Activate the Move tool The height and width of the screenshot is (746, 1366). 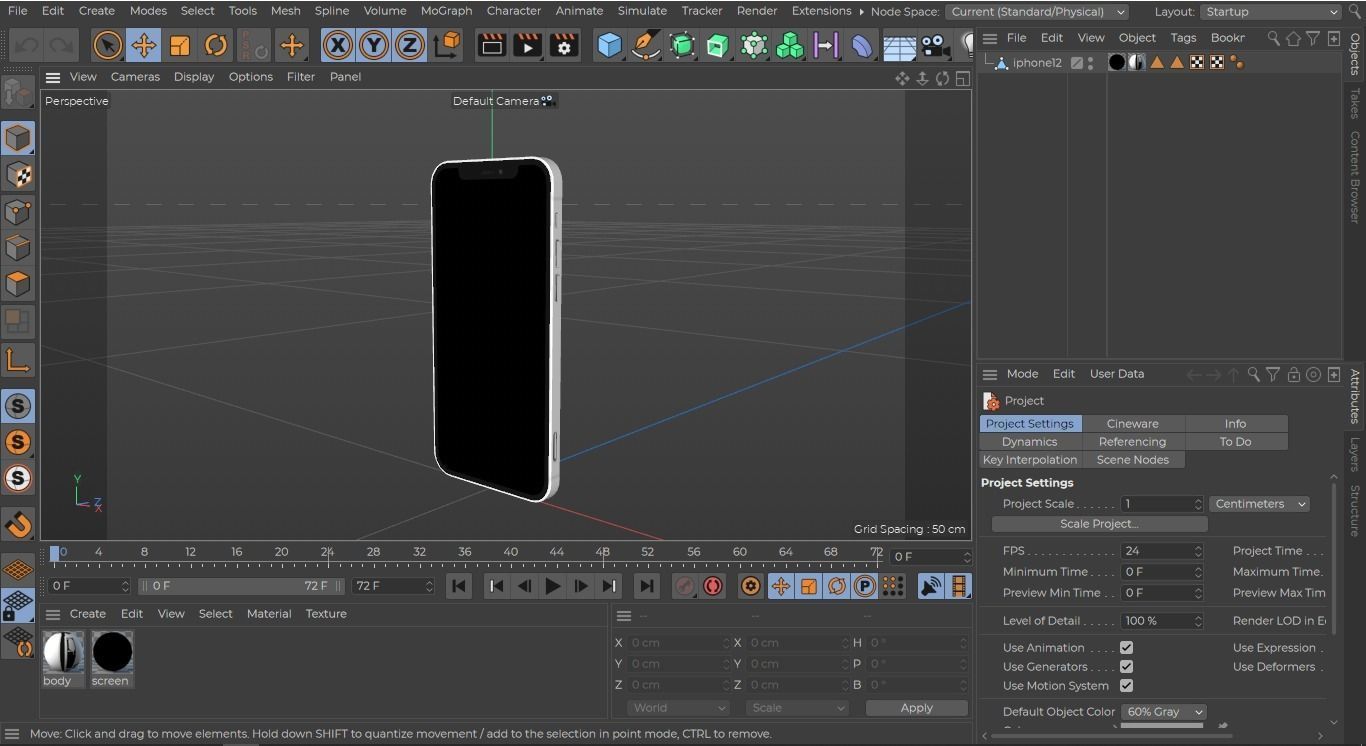point(144,45)
